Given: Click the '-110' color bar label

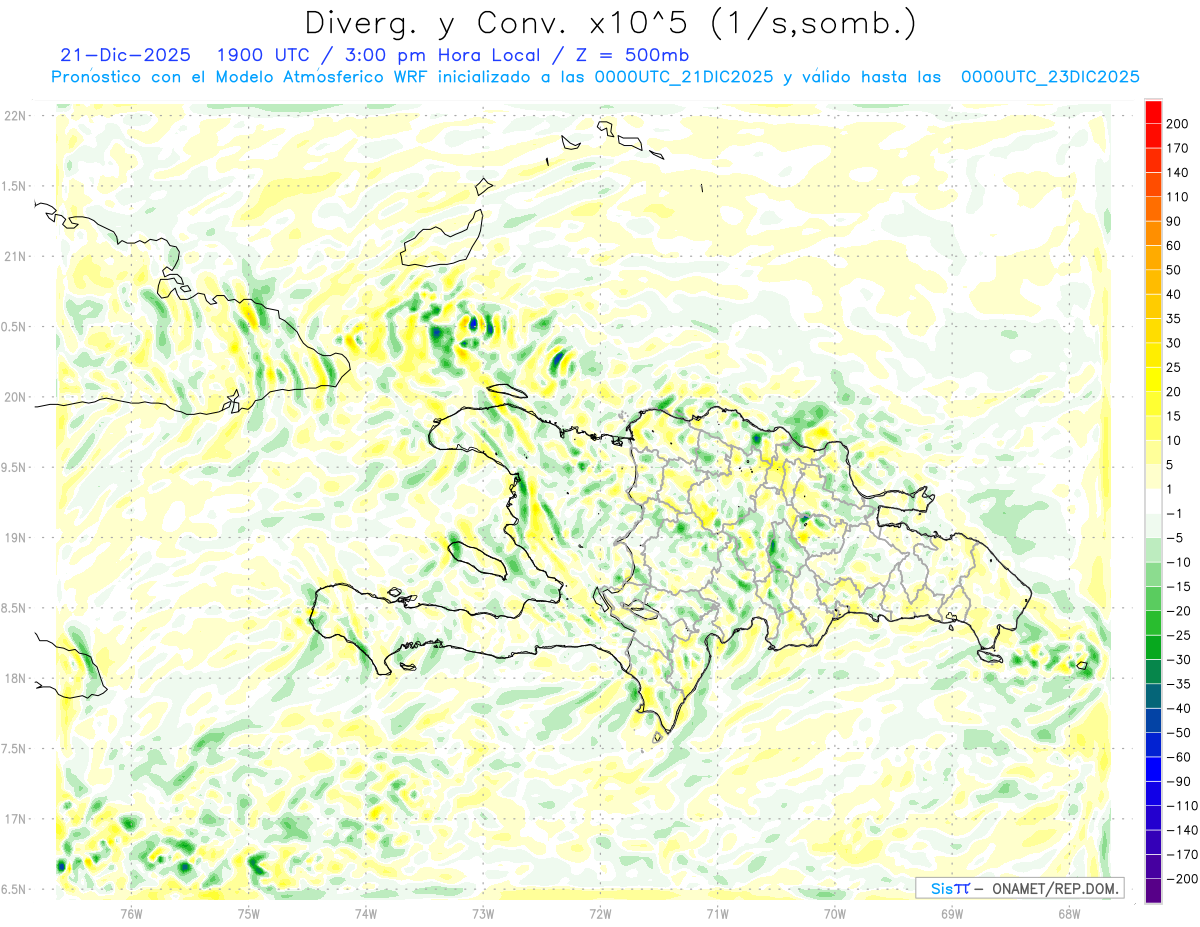Looking at the screenshot, I should click(1181, 806).
